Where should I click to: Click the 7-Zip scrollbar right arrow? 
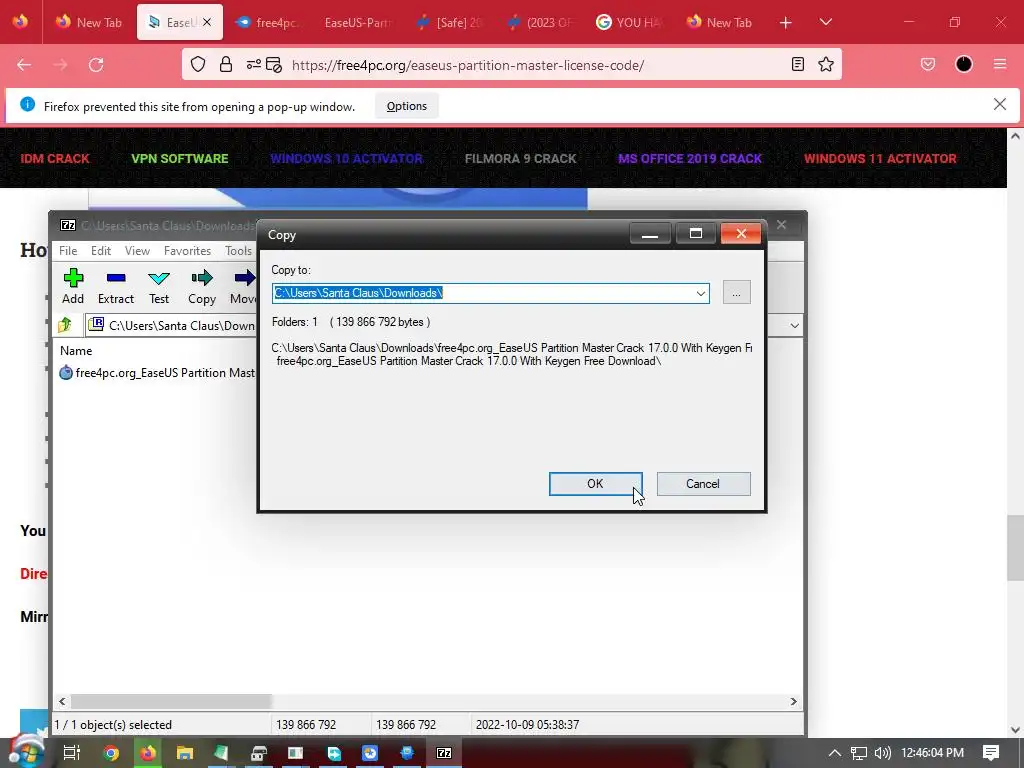[793, 701]
